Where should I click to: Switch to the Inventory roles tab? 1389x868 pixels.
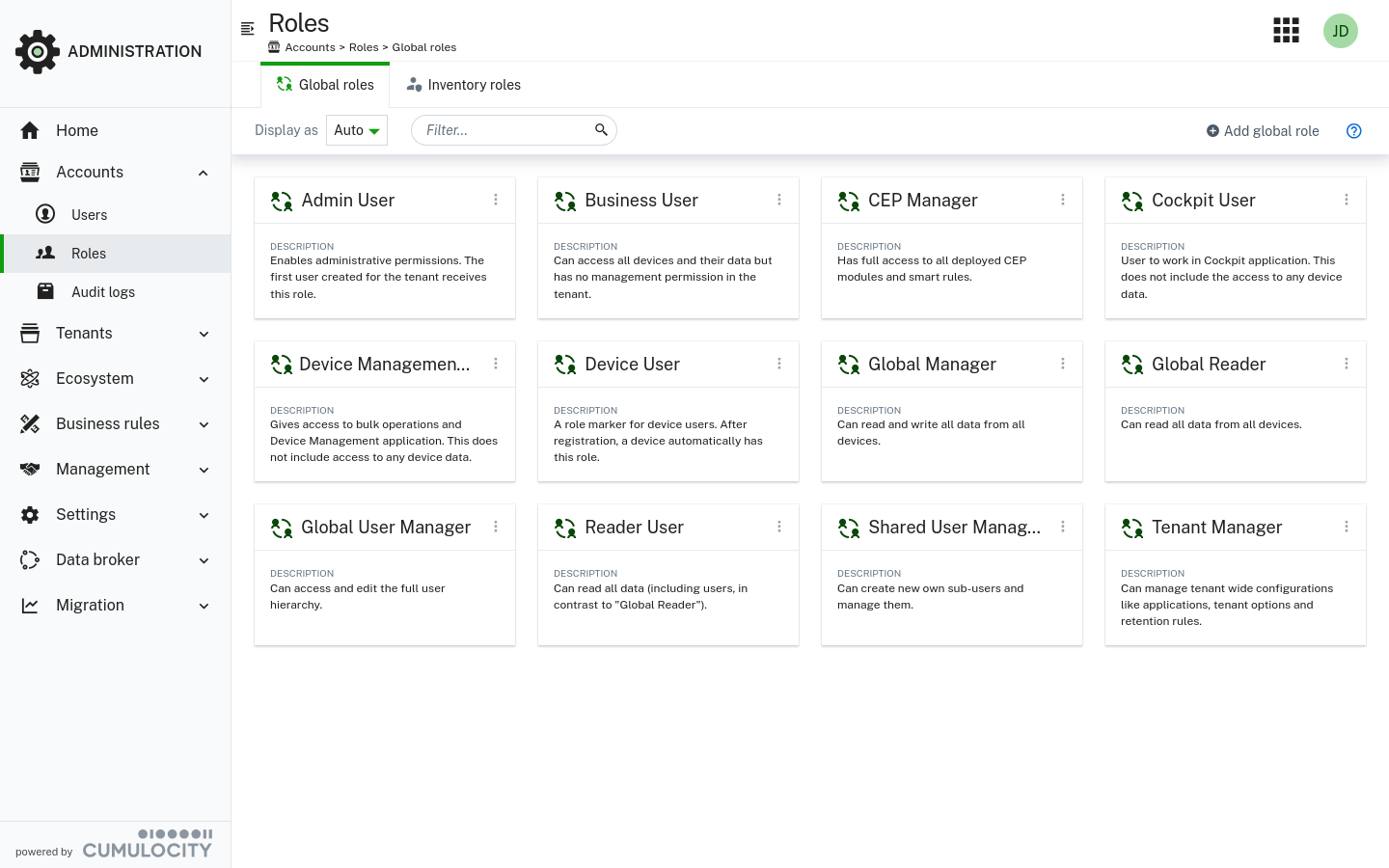[x=464, y=85]
